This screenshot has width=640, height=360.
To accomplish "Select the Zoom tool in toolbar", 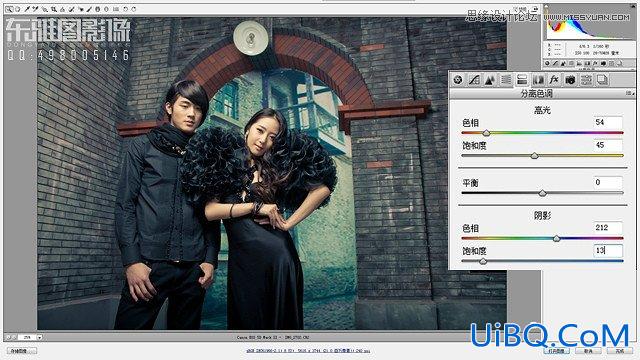I will coord(9,9).
